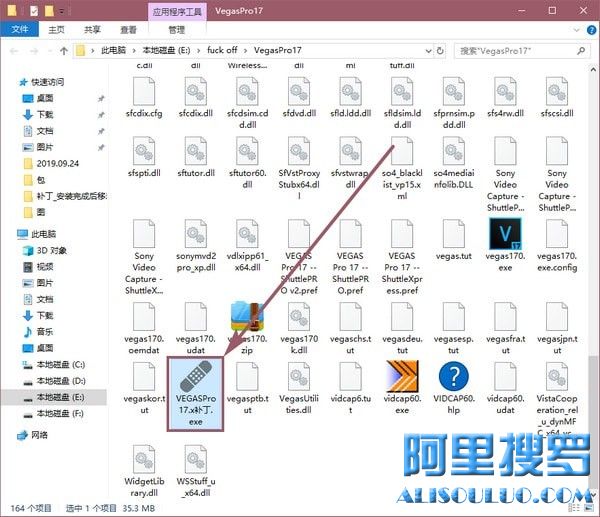
Task: Select the VIDCAP60.hlp help file
Action: [x=454, y=387]
